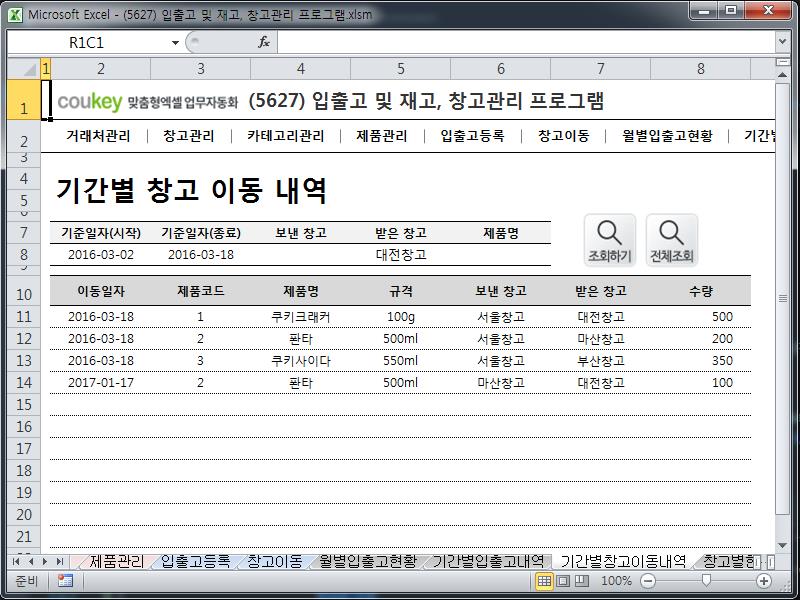Open the 기간별입출고내역 sheet tab
The image size is (800, 600).
tap(488, 562)
